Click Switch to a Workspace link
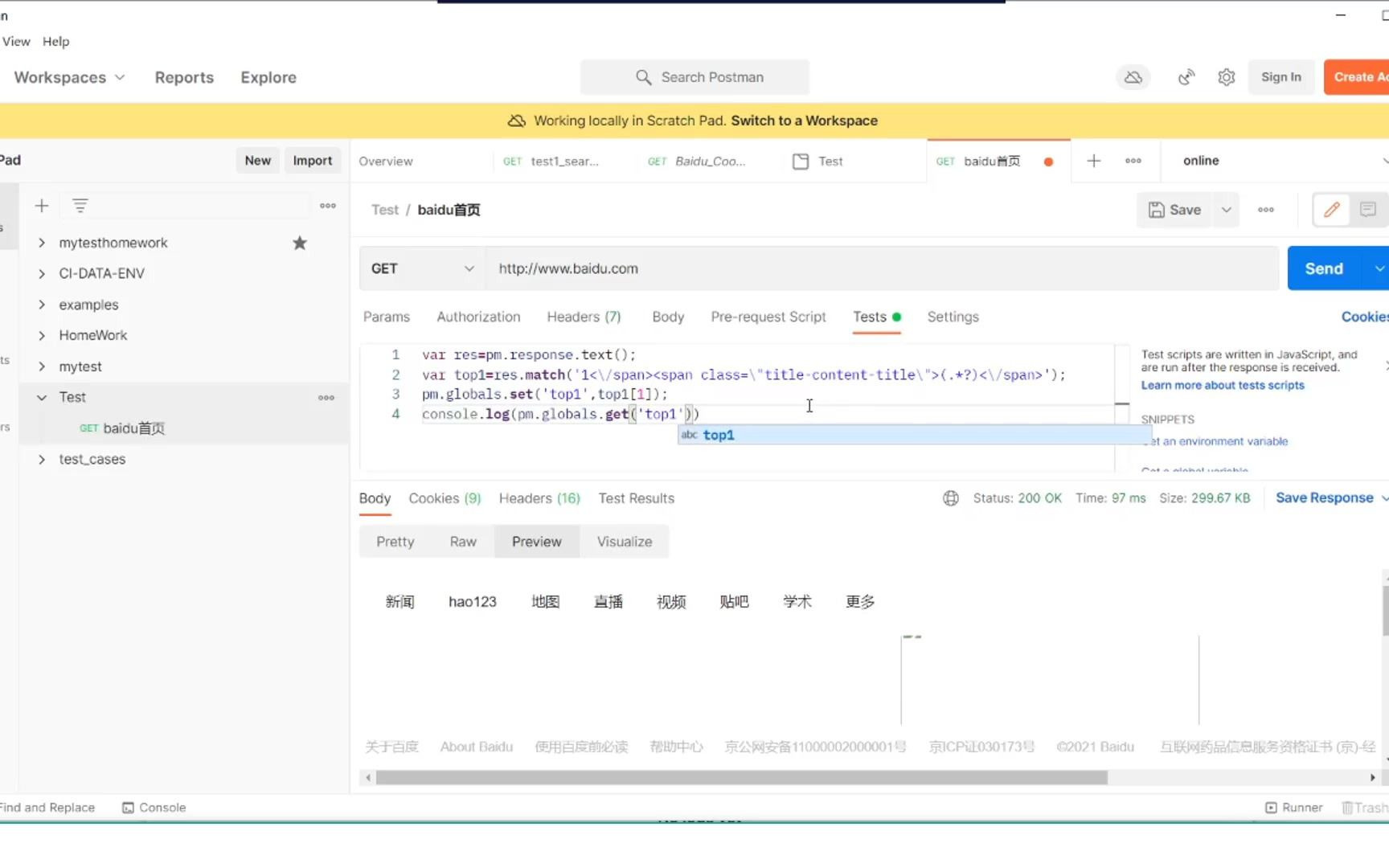The image size is (1389, 868). coord(804,121)
